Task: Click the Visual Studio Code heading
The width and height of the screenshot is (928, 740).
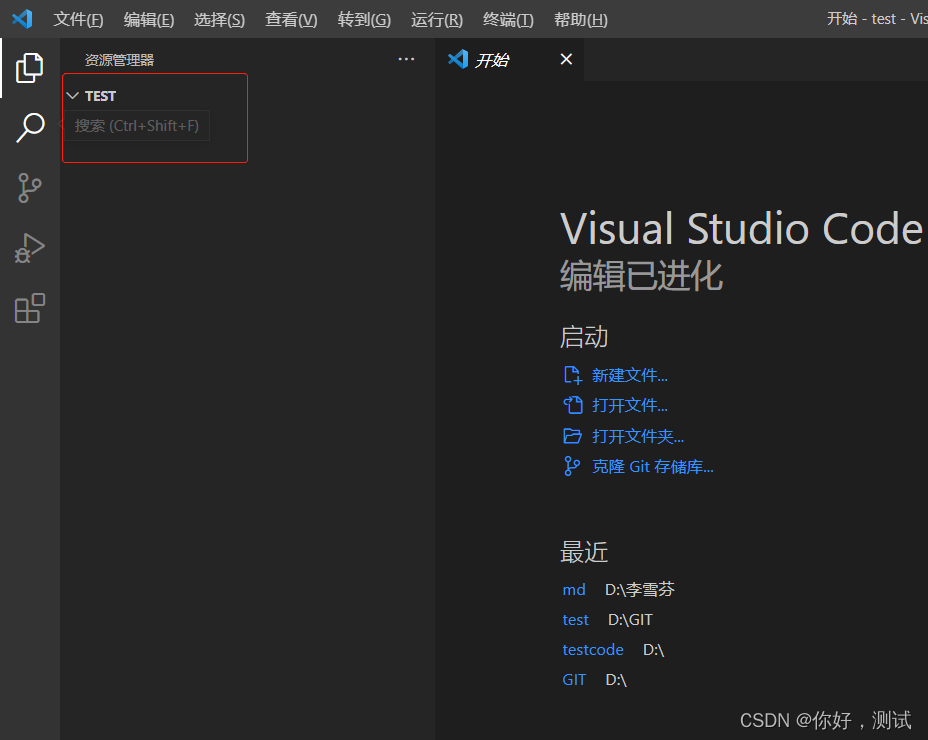Action: click(x=741, y=229)
